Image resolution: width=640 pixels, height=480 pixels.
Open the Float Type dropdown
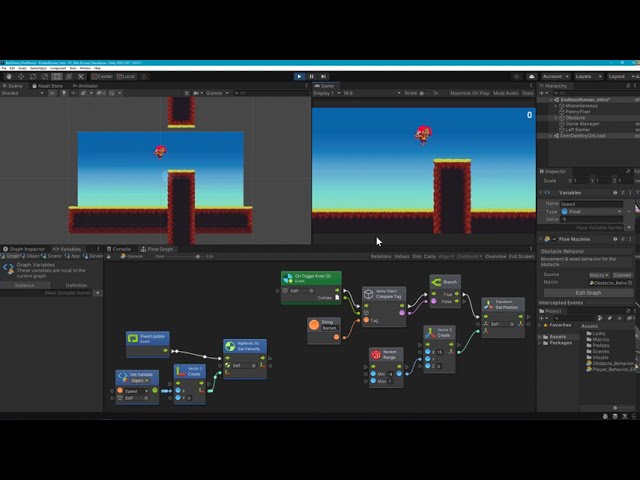[x=591, y=211]
